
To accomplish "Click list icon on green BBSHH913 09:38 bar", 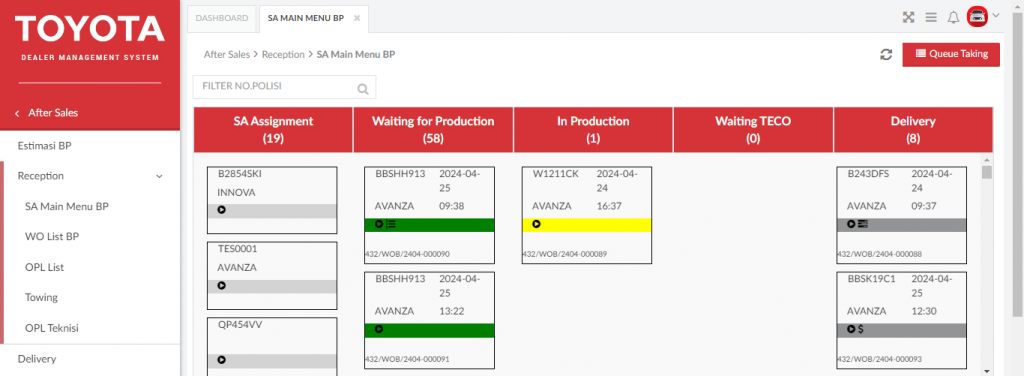I will (x=391, y=225).
